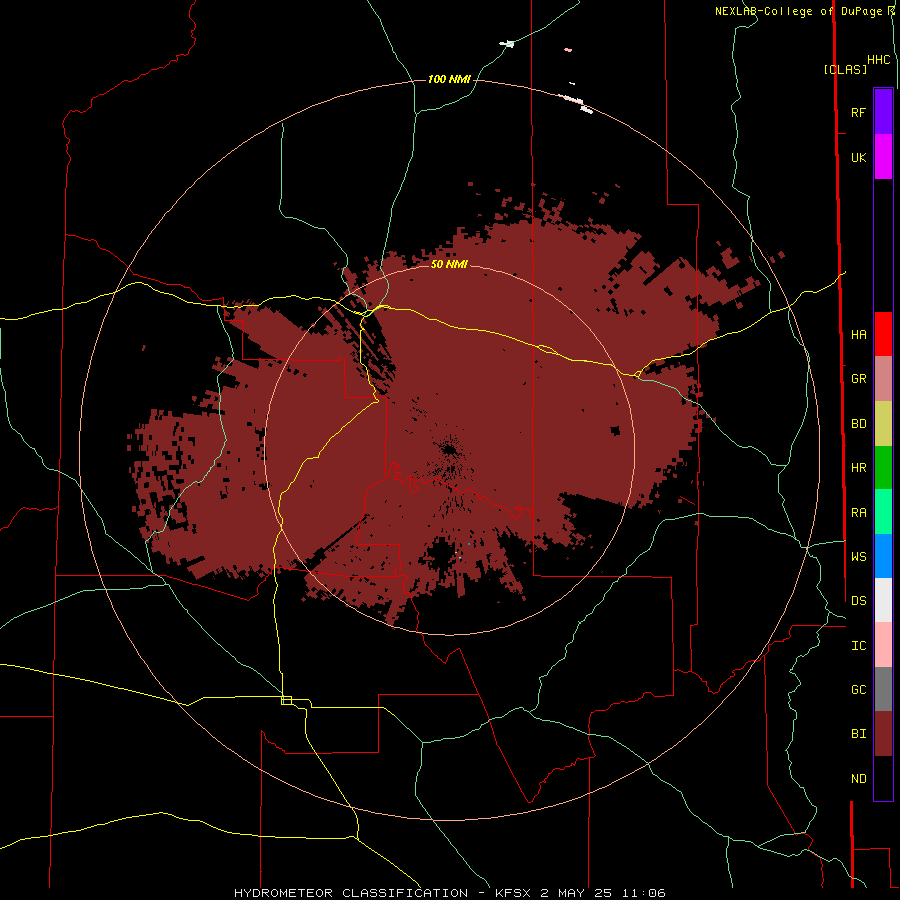The height and width of the screenshot is (900, 900).
Task: Click the ND black legend swatch
Action: (x=883, y=778)
